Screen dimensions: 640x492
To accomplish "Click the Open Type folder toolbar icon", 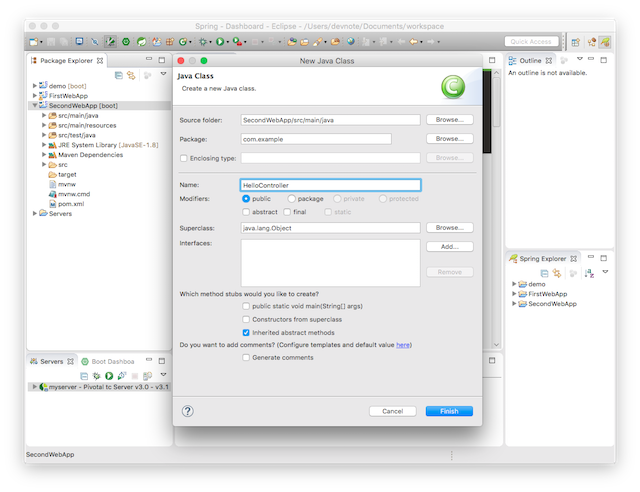I will [x=291, y=42].
